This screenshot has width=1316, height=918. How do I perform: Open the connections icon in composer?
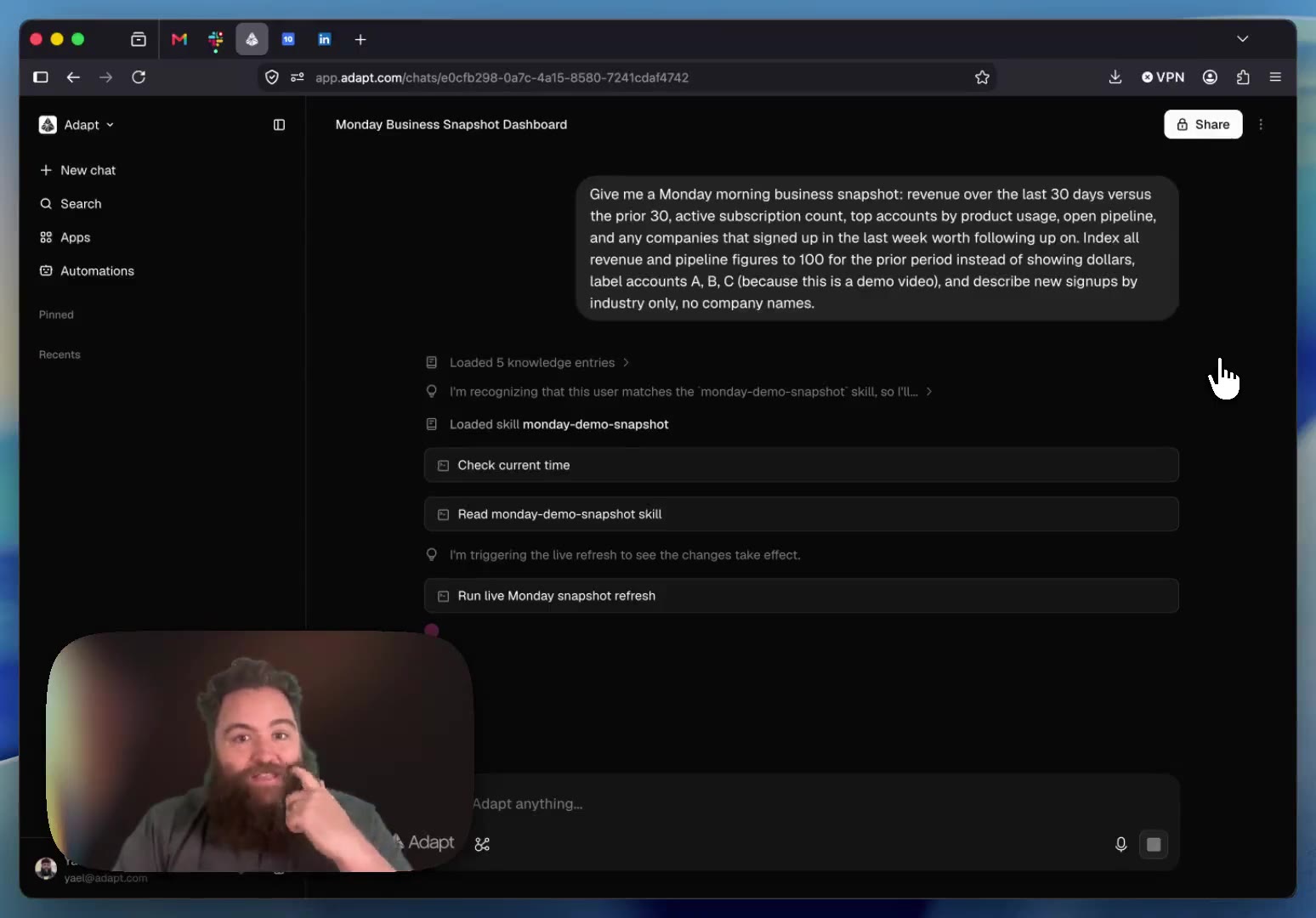[482, 844]
